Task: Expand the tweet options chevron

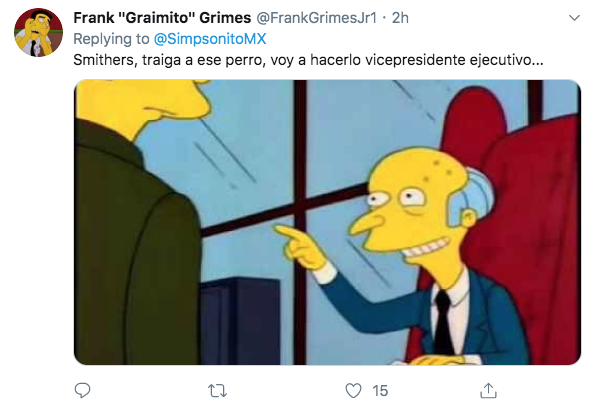Action: point(574,18)
